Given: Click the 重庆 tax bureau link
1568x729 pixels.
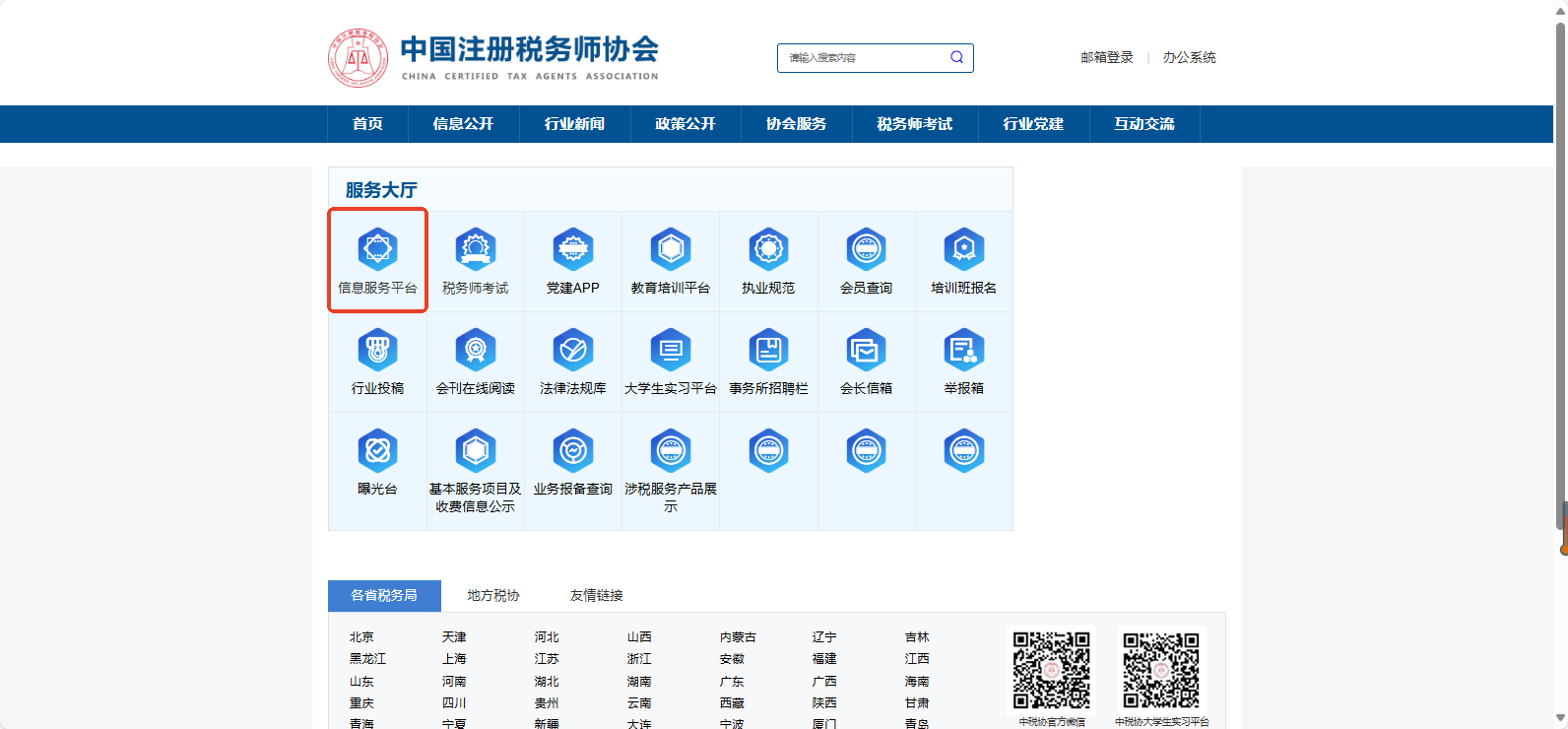Looking at the screenshot, I should point(361,703).
